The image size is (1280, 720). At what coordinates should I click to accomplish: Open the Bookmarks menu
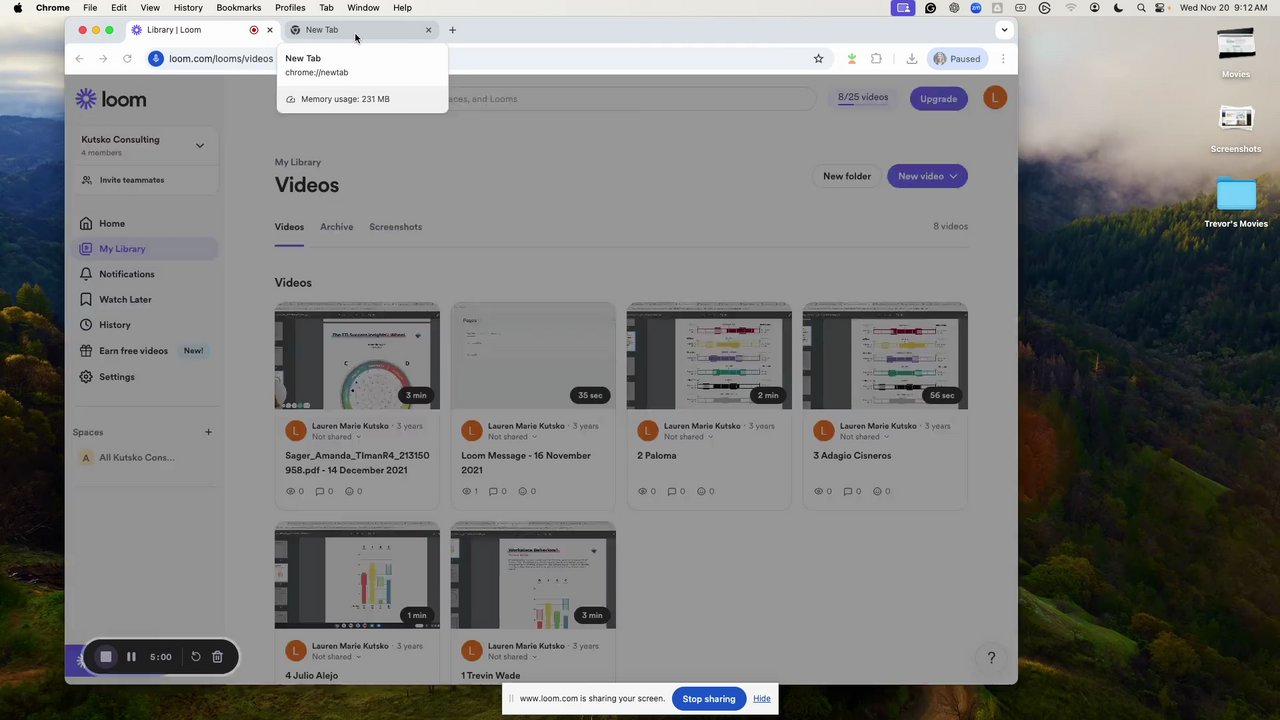tap(239, 7)
